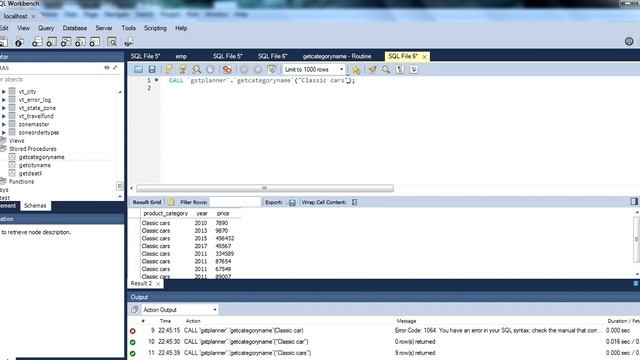Click the star snippet icon after limit dropdown
This screenshot has height=360, width=640.
point(356,70)
